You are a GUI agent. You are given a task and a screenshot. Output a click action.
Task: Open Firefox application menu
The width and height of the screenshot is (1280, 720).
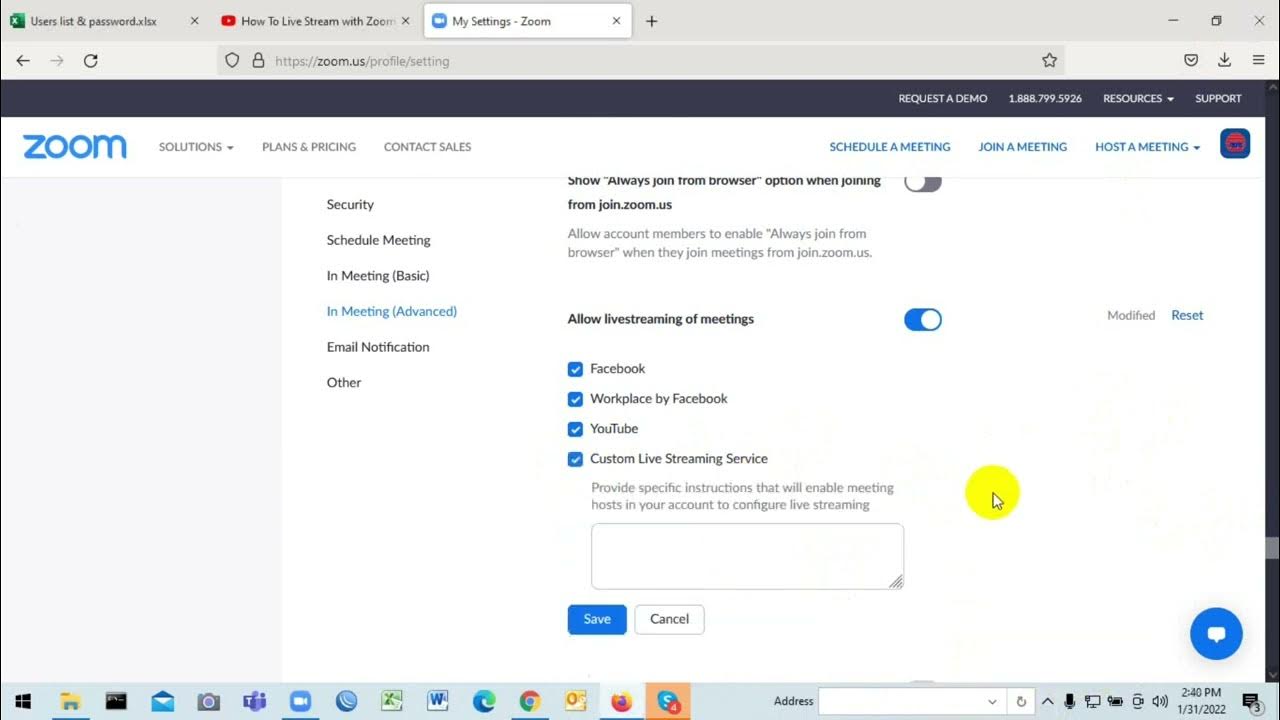[1258, 60]
